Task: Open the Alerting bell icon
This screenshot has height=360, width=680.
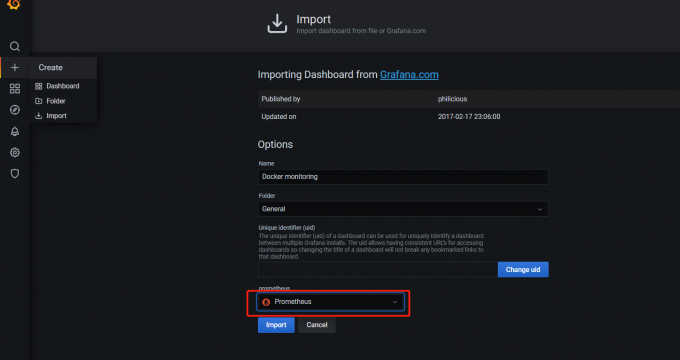Action: (15, 131)
